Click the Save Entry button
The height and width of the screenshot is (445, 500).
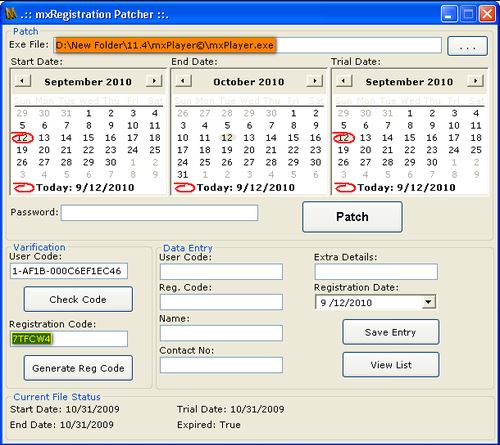(x=391, y=332)
